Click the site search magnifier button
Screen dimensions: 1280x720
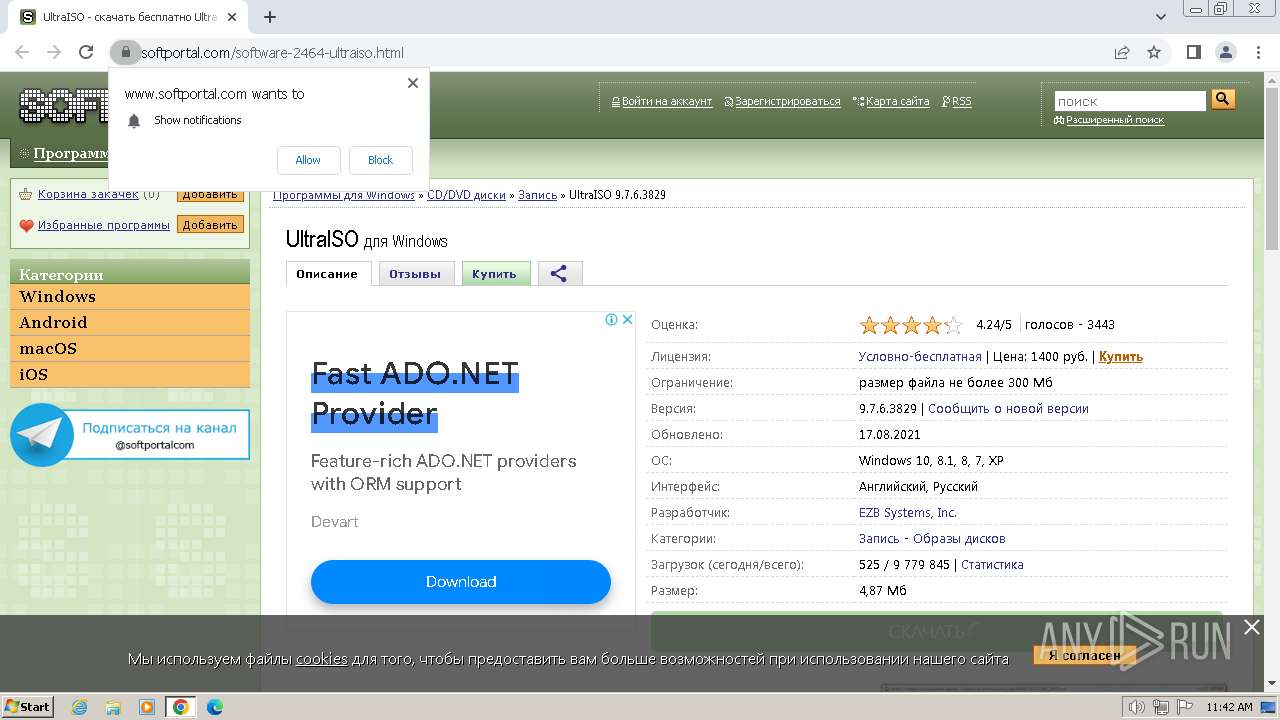[1223, 99]
